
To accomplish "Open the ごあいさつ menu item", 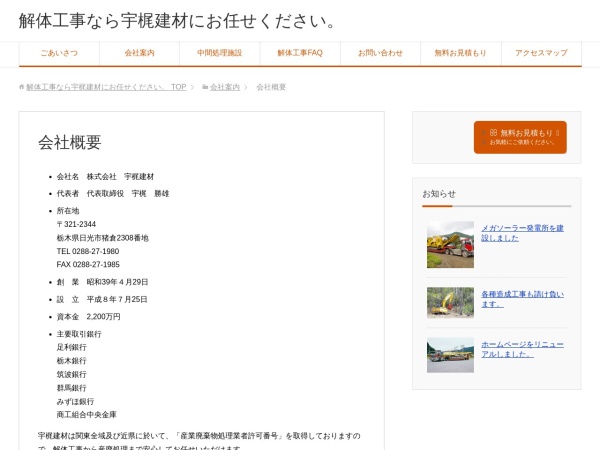I will [59, 53].
